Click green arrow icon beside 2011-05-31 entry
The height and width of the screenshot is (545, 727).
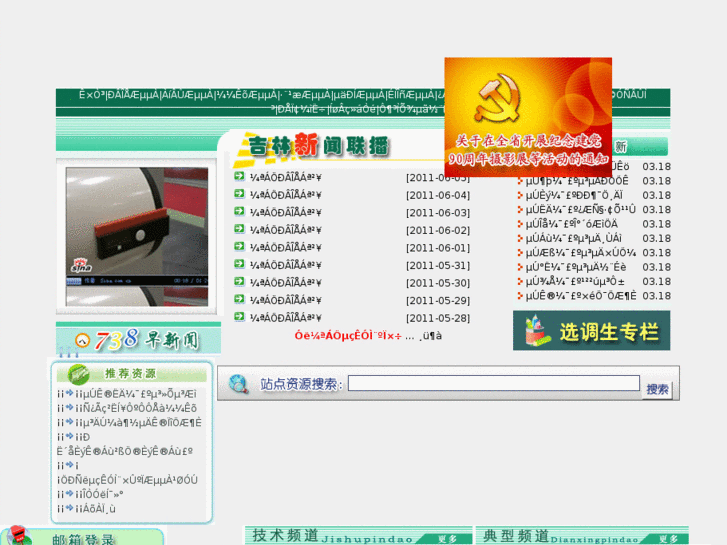tap(239, 264)
